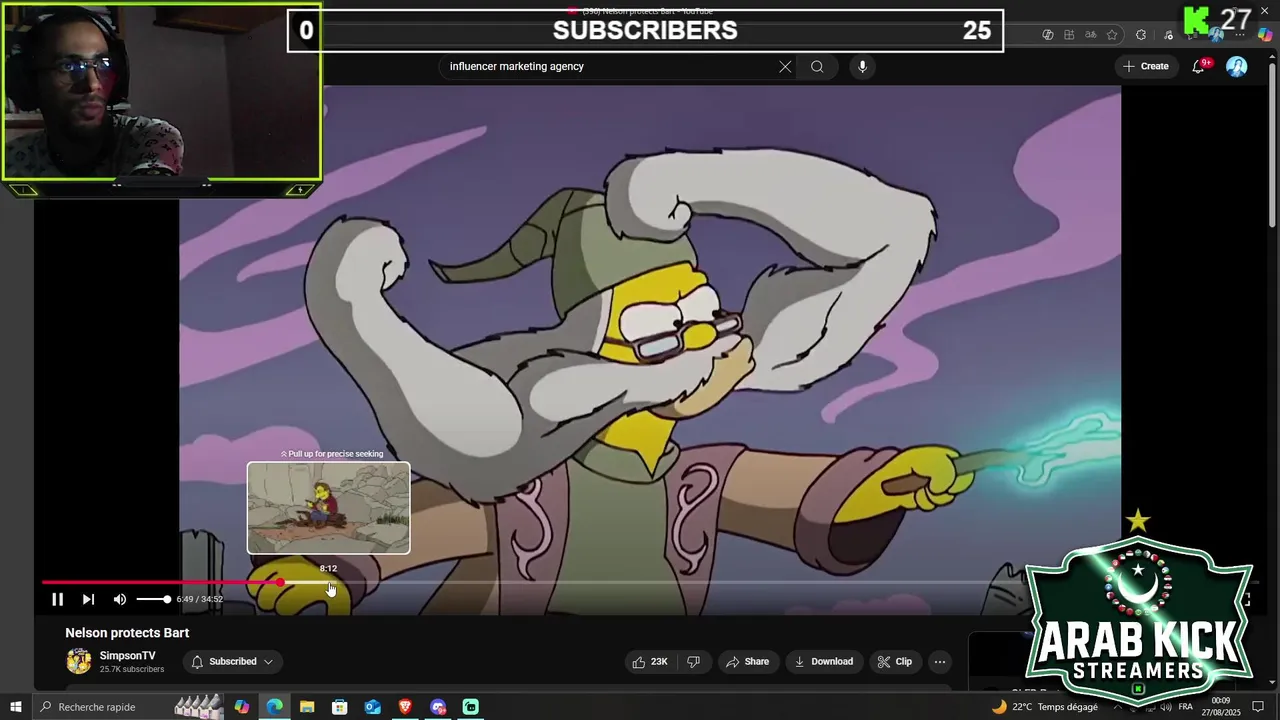Click the 6:49 / 34:52 time display
Screen dimensions: 1280x720
tap(199, 599)
